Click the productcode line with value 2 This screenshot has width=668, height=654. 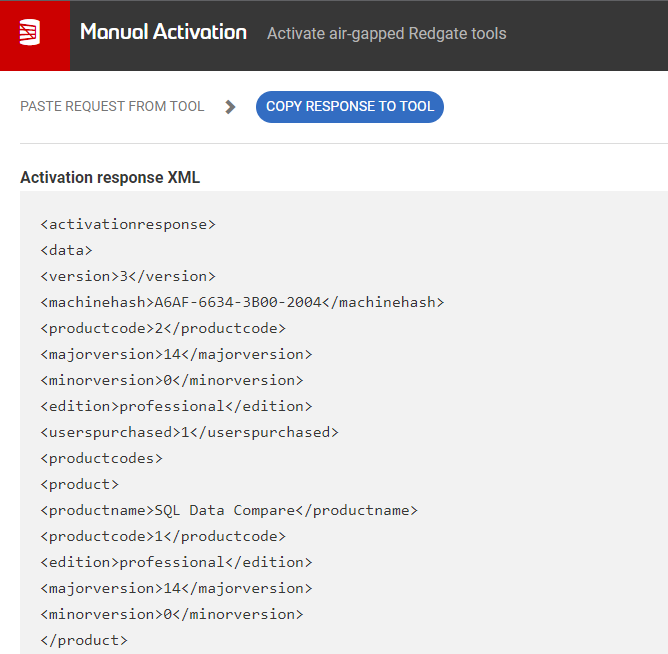pos(163,328)
